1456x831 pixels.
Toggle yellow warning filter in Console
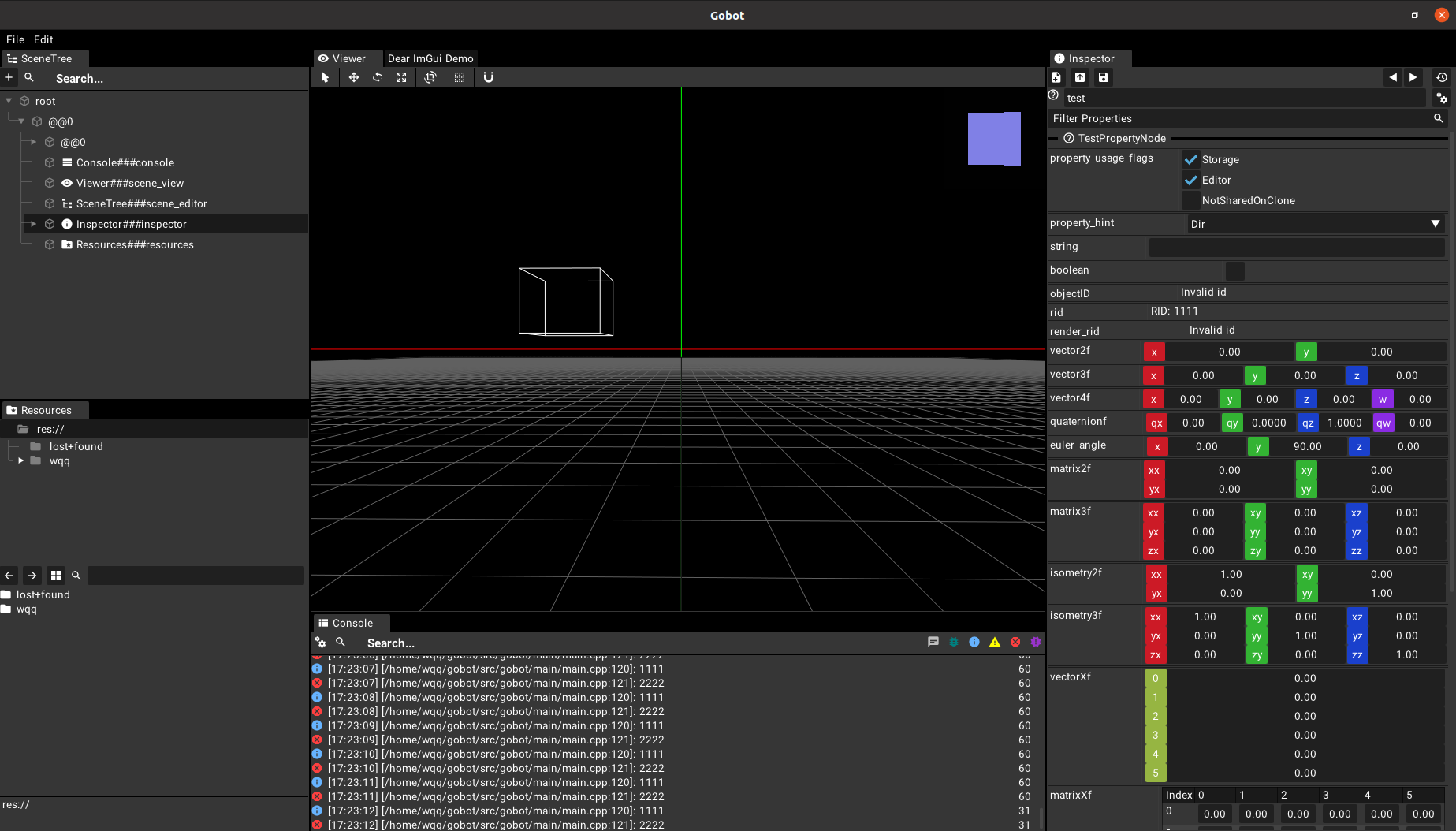pos(995,642)
